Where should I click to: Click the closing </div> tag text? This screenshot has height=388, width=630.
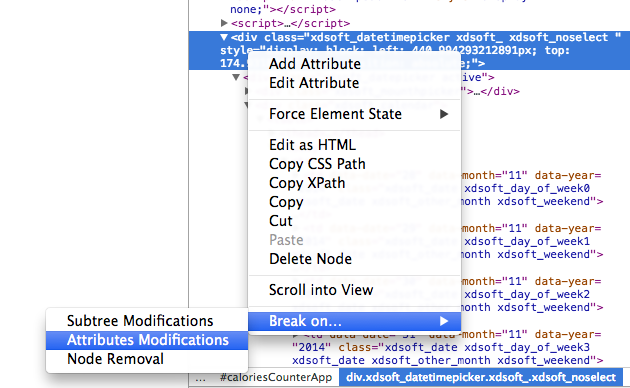(500, 92)
